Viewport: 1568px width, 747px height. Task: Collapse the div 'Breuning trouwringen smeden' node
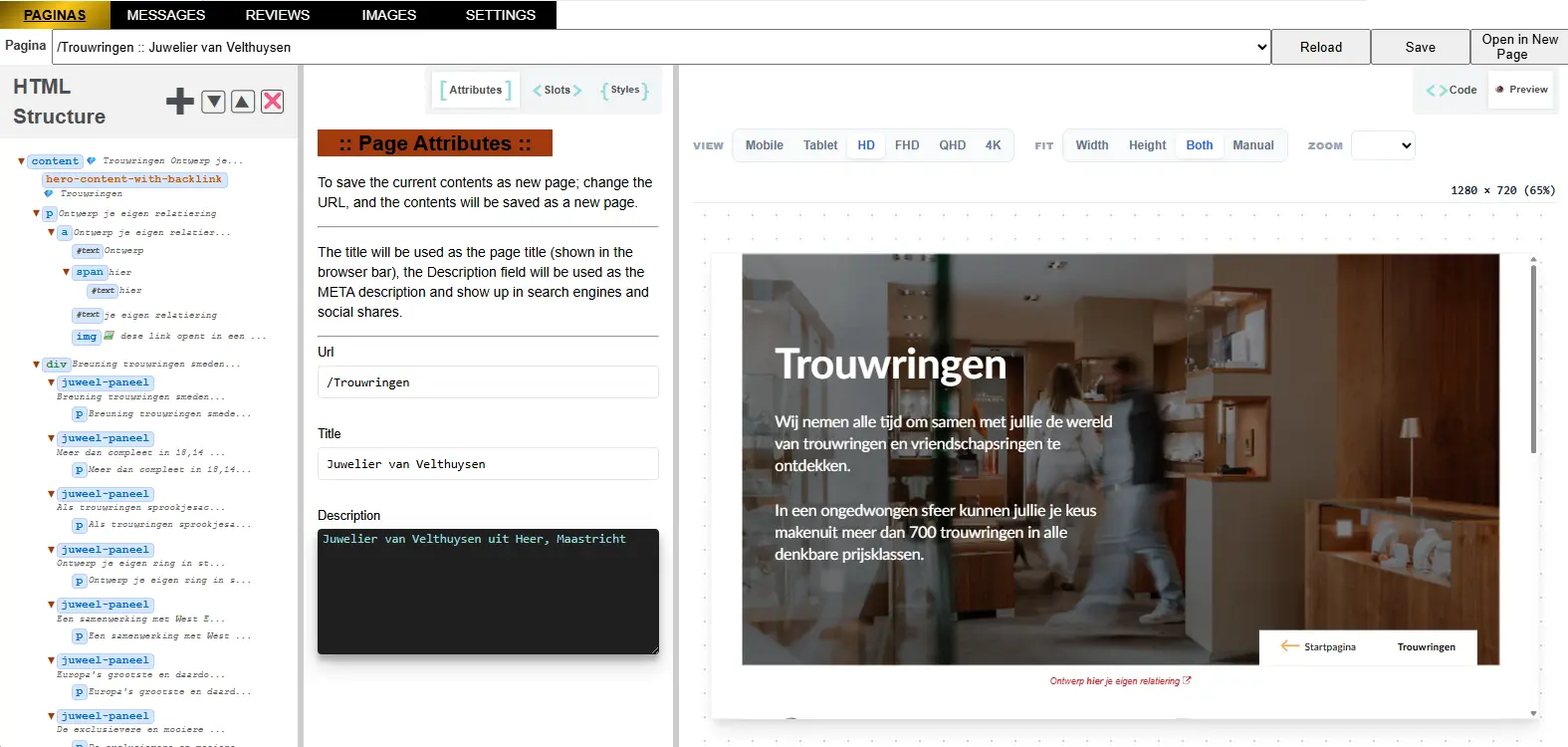tap(36, 365)
